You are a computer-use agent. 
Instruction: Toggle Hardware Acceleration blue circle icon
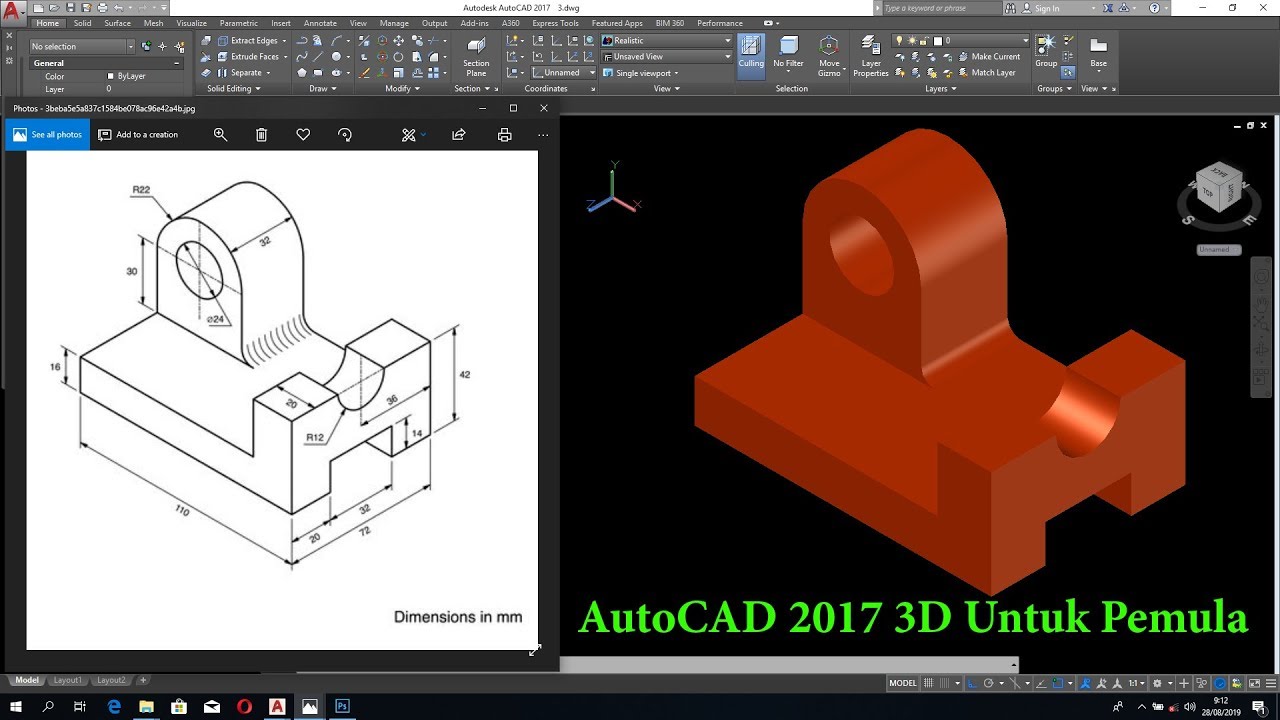[1220, 683]
